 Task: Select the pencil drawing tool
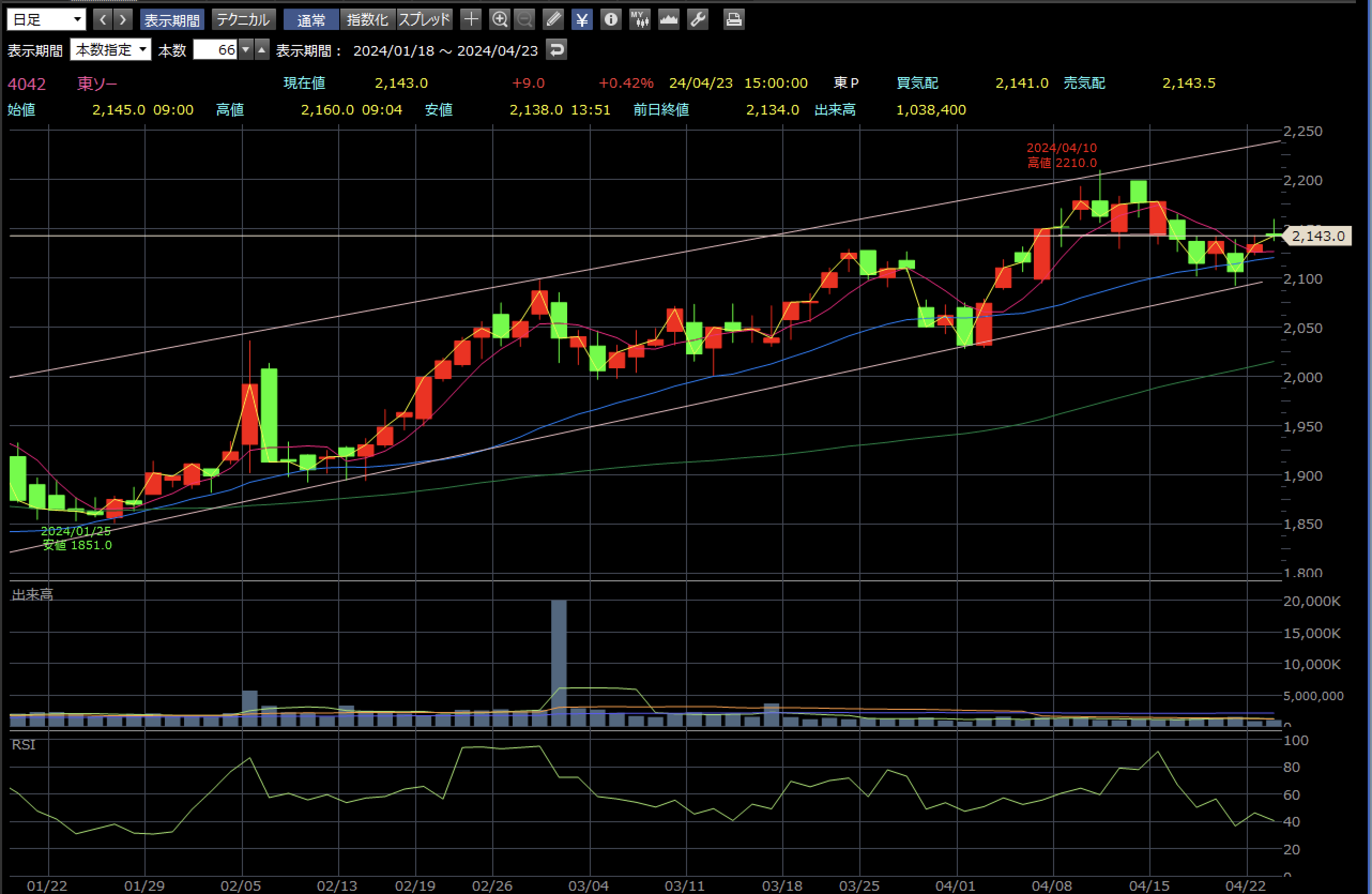point(553,20)
